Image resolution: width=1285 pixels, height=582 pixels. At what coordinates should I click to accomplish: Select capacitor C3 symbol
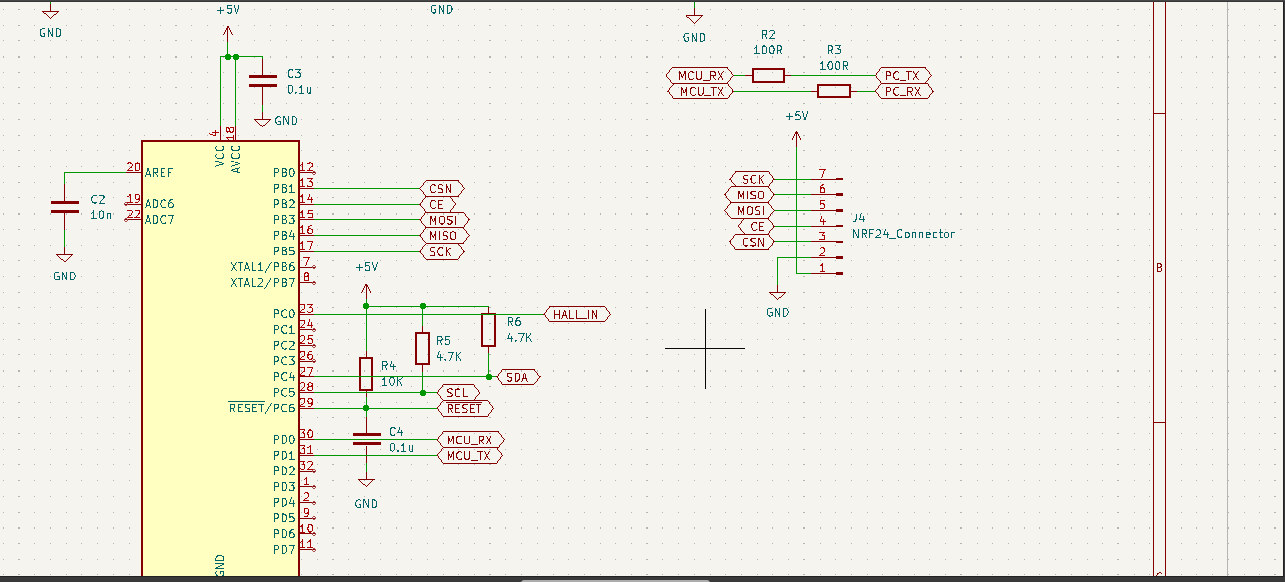[x=263, y=82]
